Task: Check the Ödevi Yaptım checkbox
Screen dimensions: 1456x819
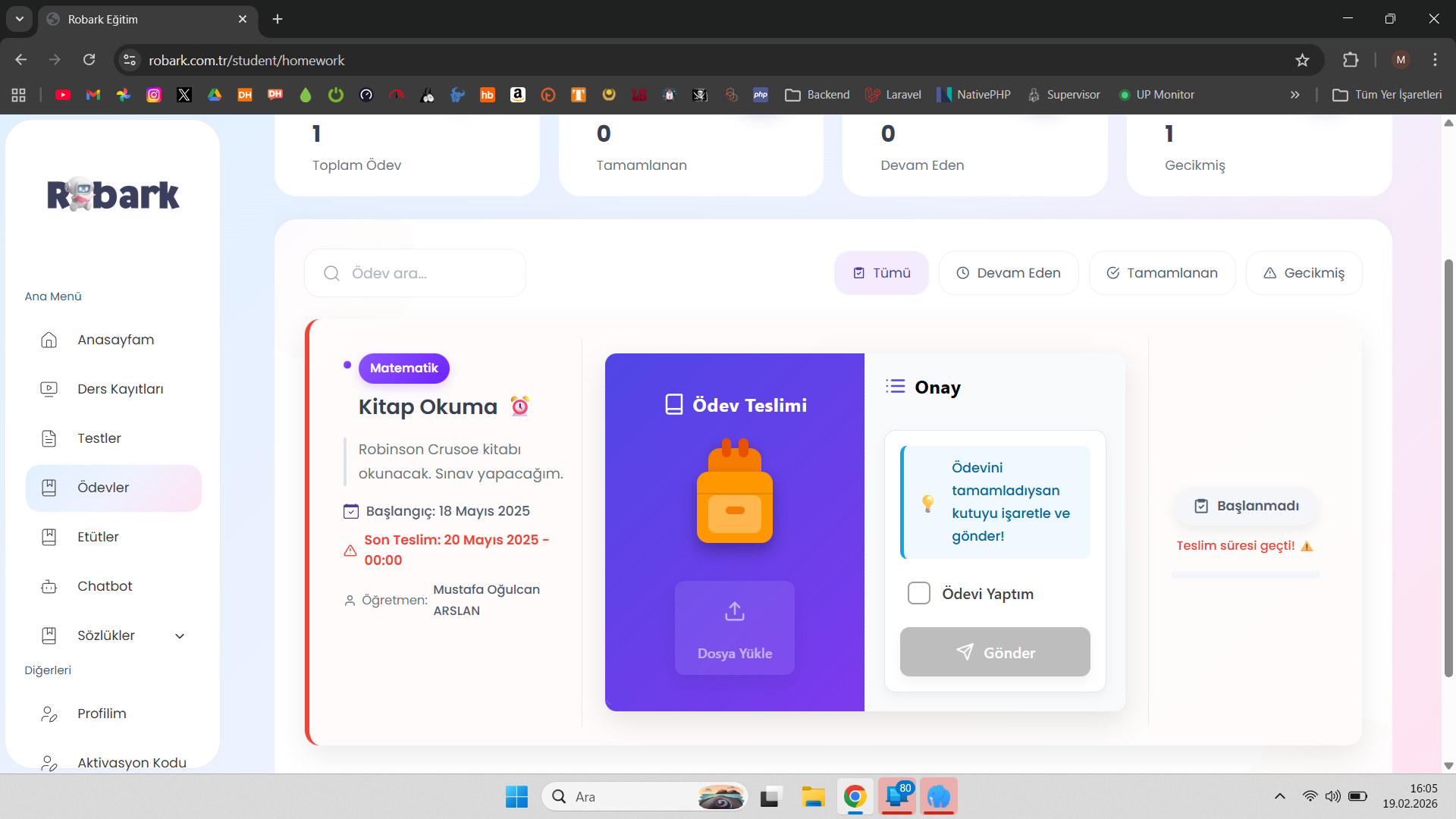Action: click(x=918, y=593)
